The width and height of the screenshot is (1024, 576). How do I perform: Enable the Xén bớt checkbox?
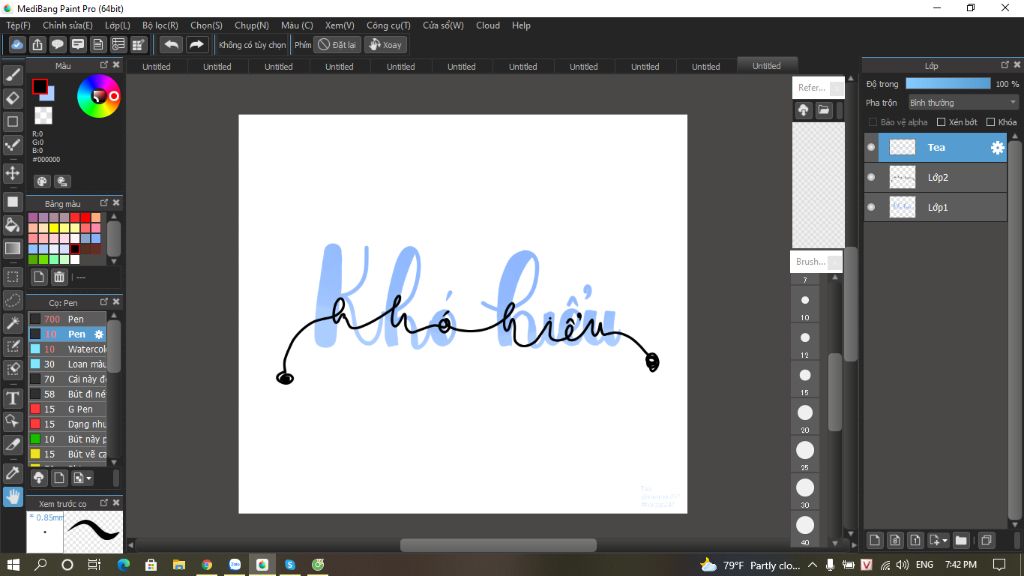pos(941,122)
